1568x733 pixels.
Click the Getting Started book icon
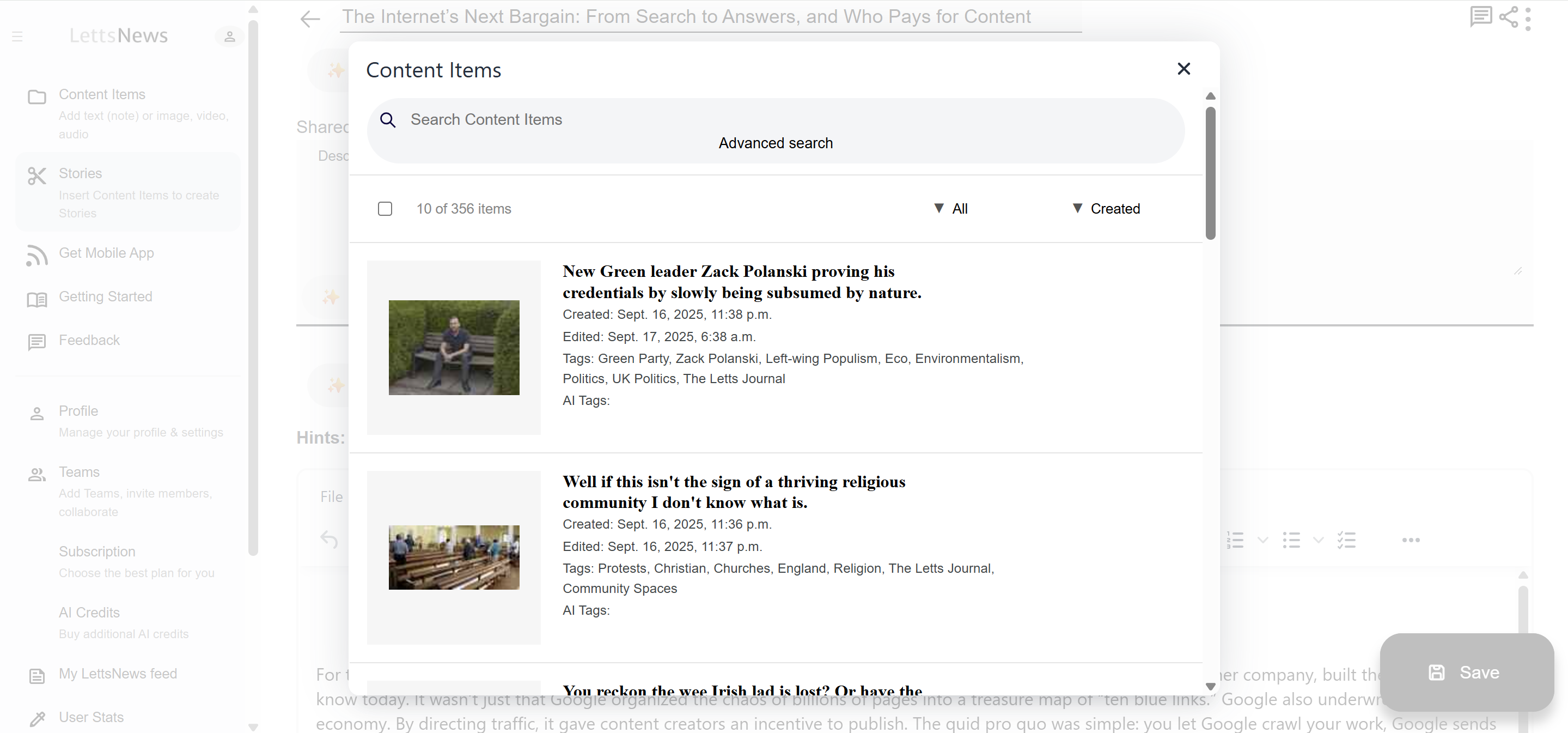tap(37, 299)
